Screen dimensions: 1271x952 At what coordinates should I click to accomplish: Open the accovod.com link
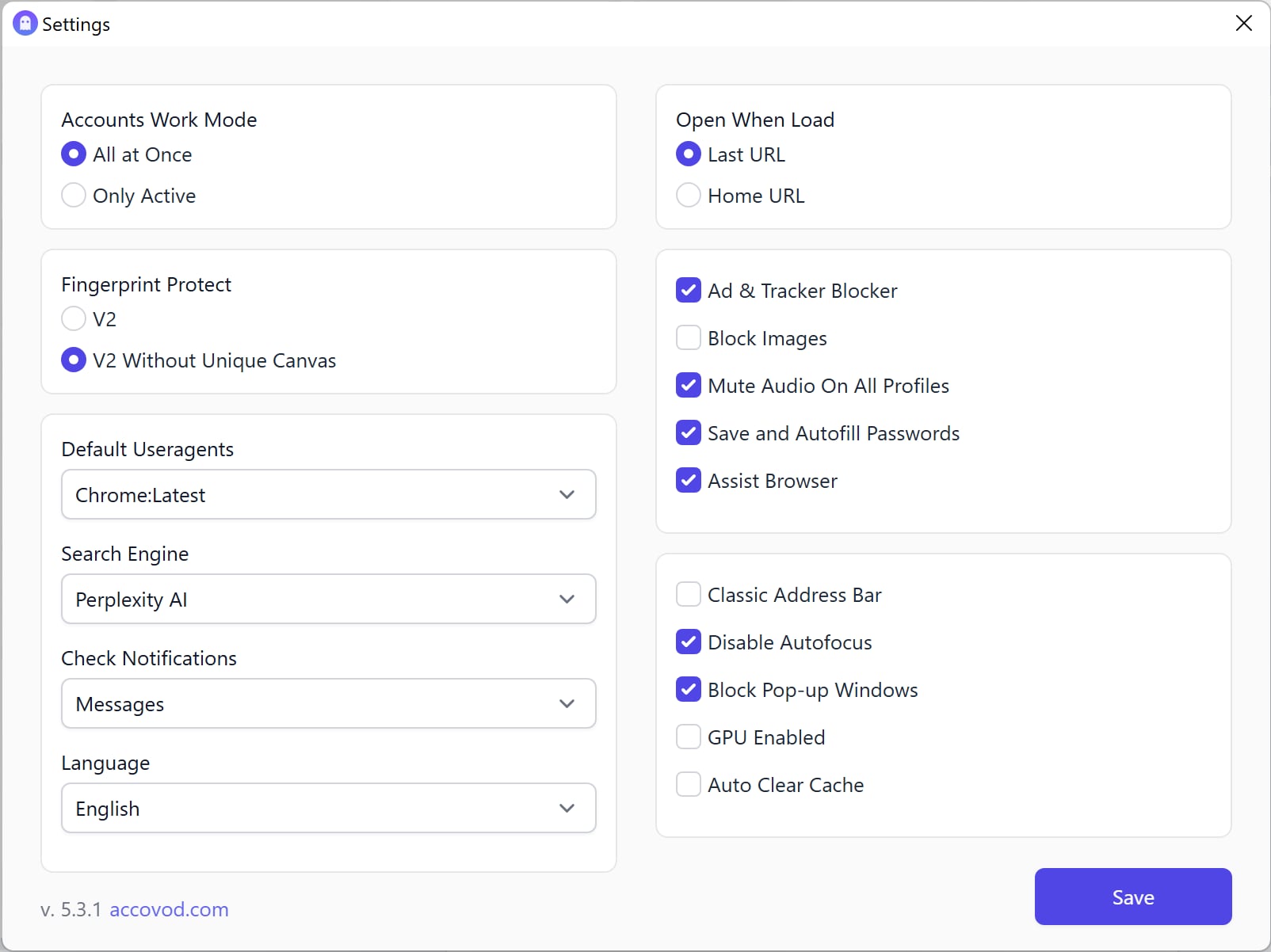click(169, 909)
